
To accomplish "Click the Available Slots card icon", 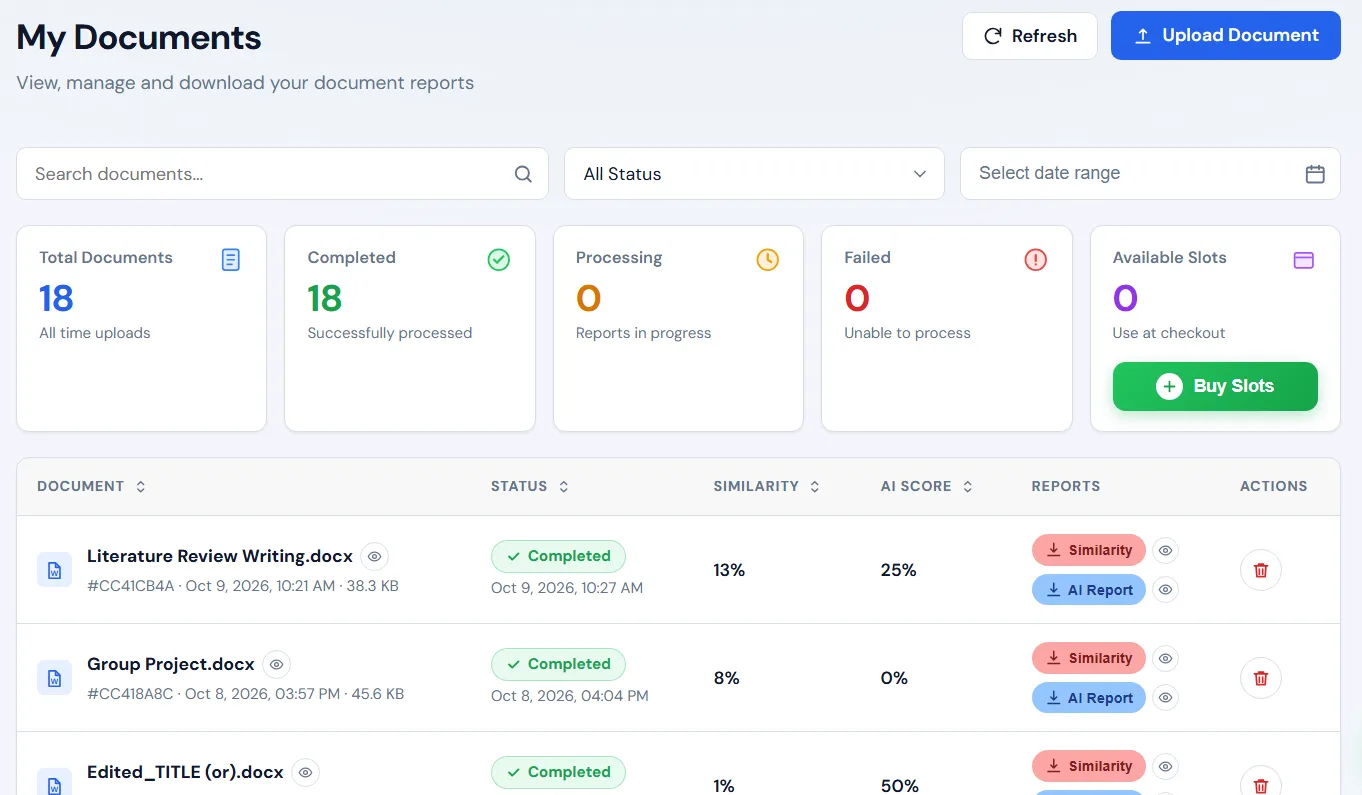I will 1303,260.
